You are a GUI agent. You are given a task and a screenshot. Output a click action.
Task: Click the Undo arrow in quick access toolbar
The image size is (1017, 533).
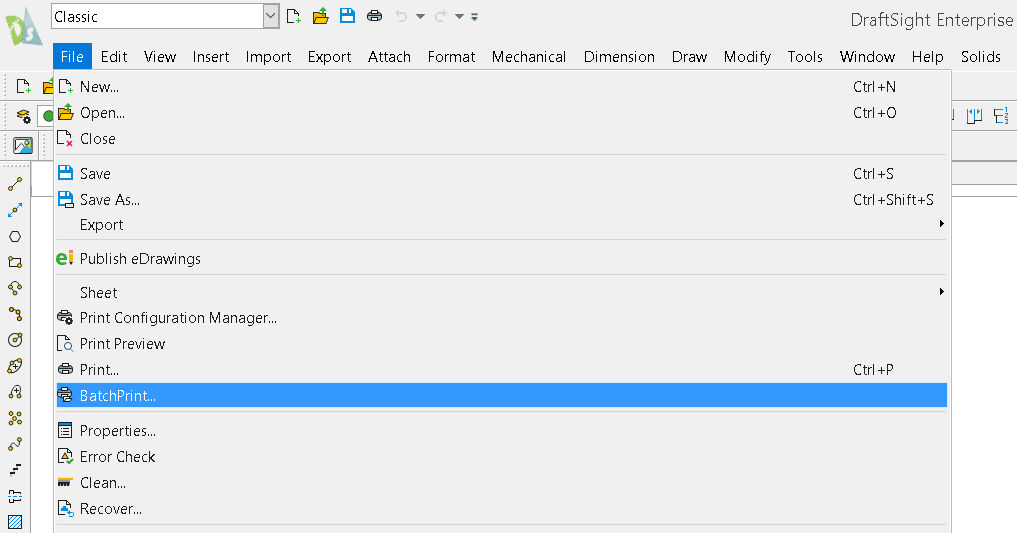pyautogui.click(x=401, y=16)
